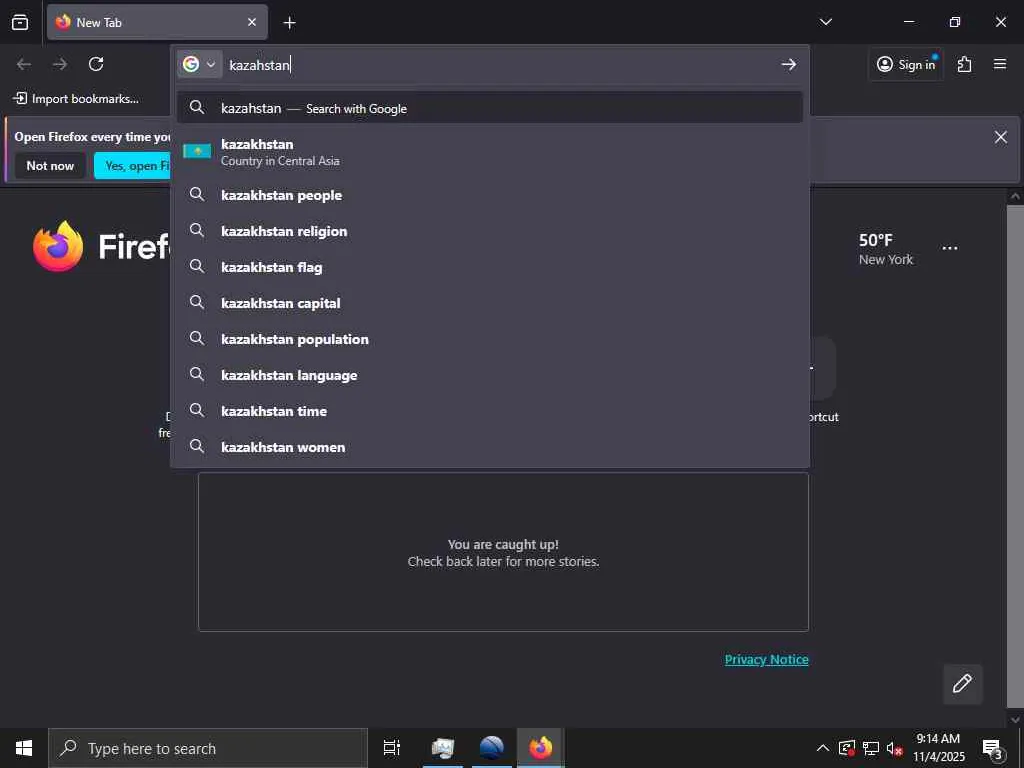Image resolution: width=1024 pixels, height=768 pixels.
Task: Reload the current page
Action: click(96, 64)
